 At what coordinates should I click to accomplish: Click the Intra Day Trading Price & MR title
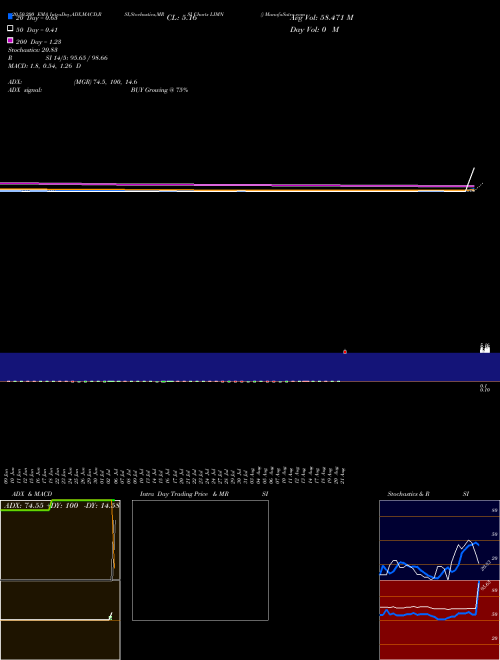(184, 494)
